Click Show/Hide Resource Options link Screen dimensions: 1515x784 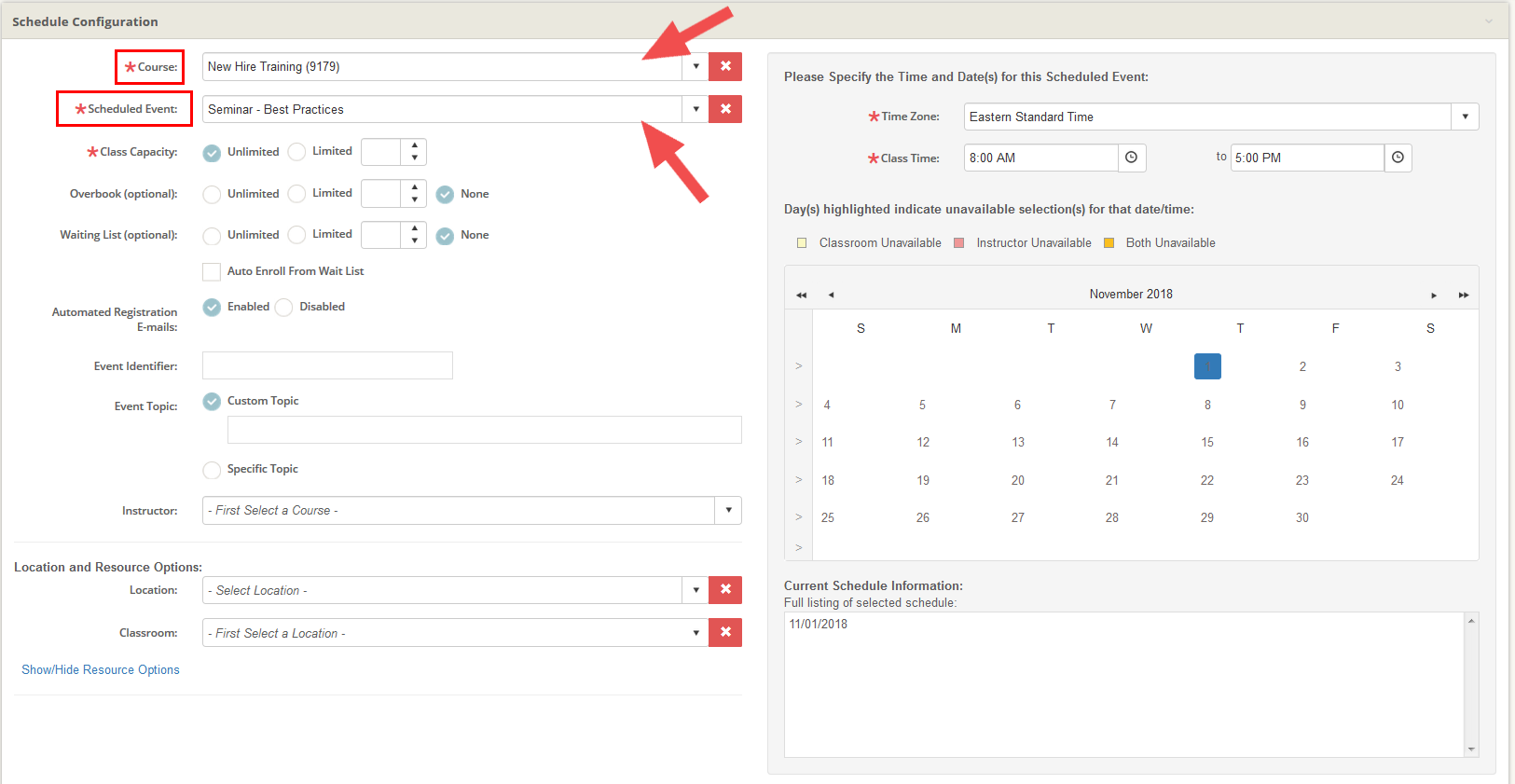point(101,669)
